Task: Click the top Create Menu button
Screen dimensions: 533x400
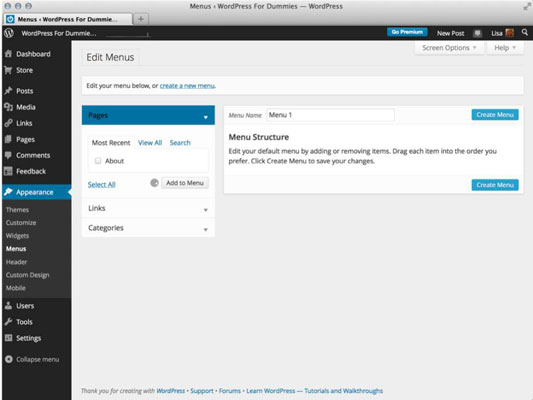Action: 495,115
